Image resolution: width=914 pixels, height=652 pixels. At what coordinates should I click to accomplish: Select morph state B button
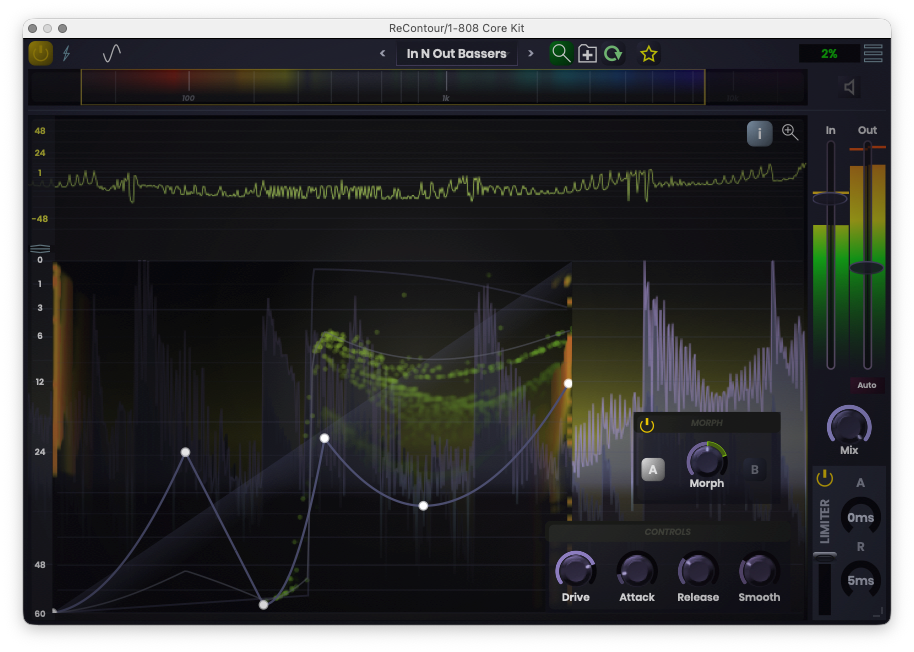pyautogui.click(x=755, y=469)
